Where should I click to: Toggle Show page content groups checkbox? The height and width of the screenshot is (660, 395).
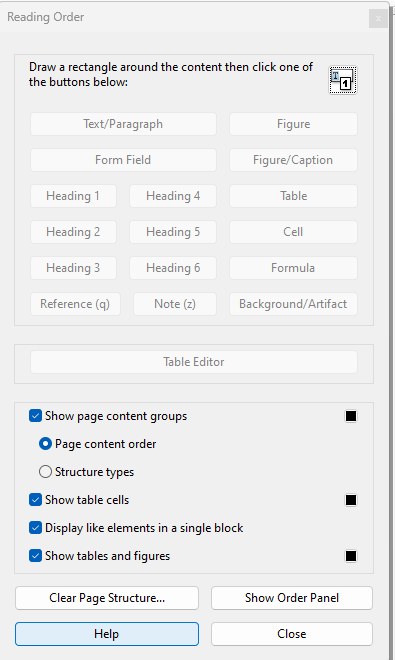tap(35, 416)
